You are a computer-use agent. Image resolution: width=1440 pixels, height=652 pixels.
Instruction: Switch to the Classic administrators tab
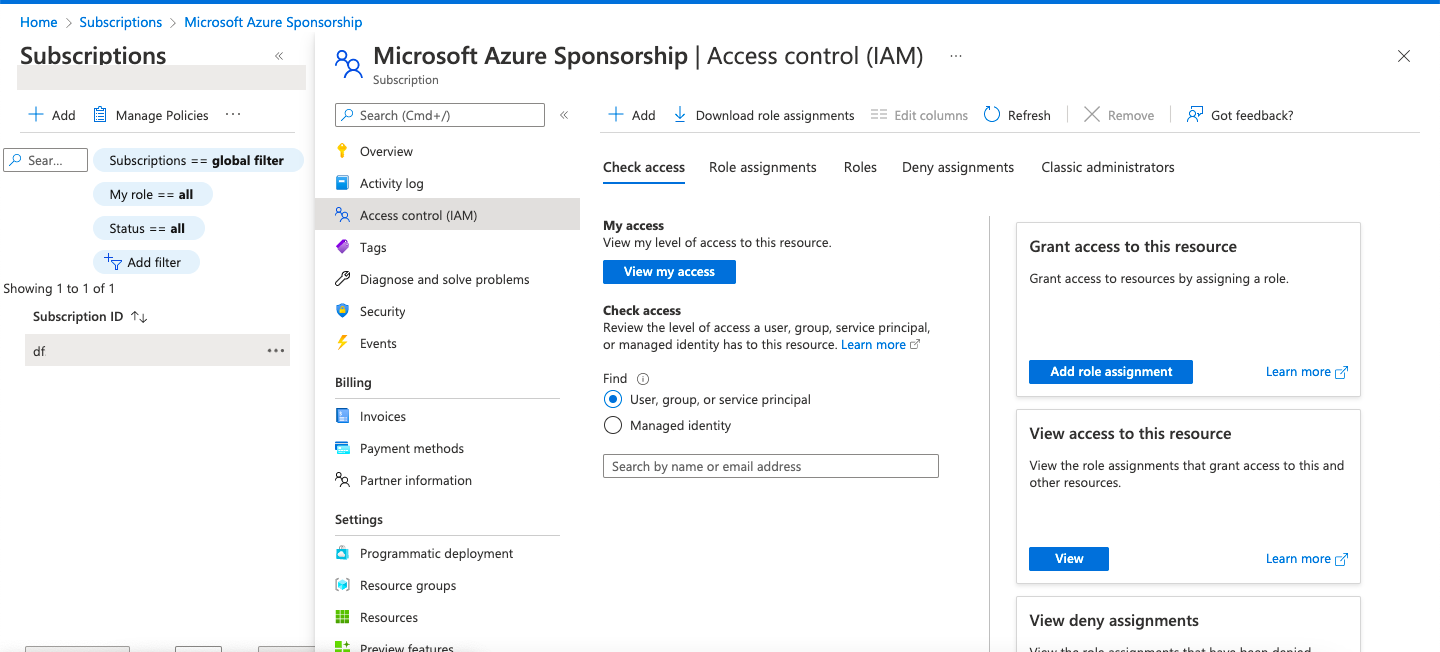click(x=1108, y=167)
